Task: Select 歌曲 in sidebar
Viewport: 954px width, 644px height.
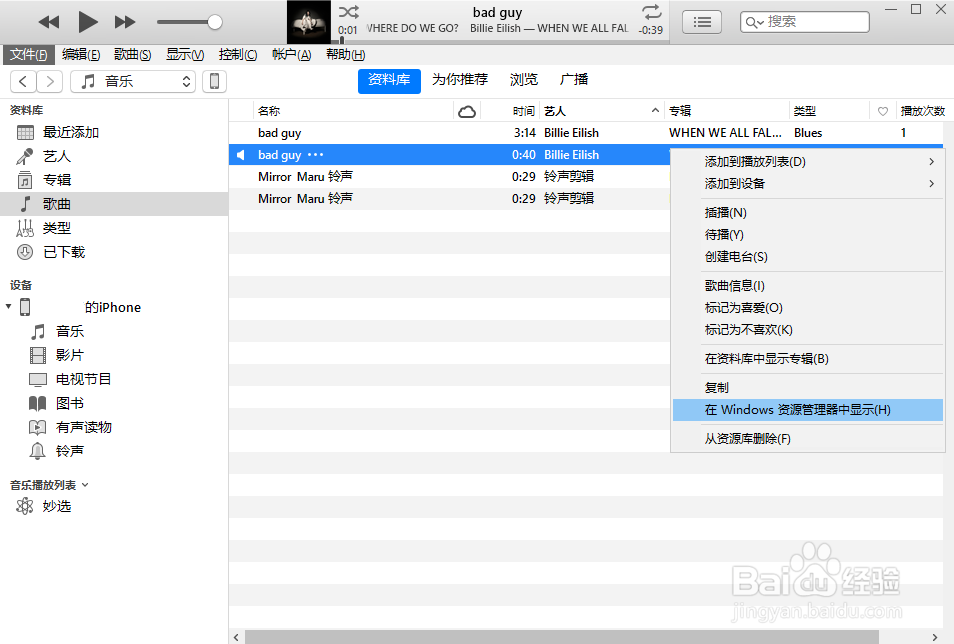Action: click(114, 204)
